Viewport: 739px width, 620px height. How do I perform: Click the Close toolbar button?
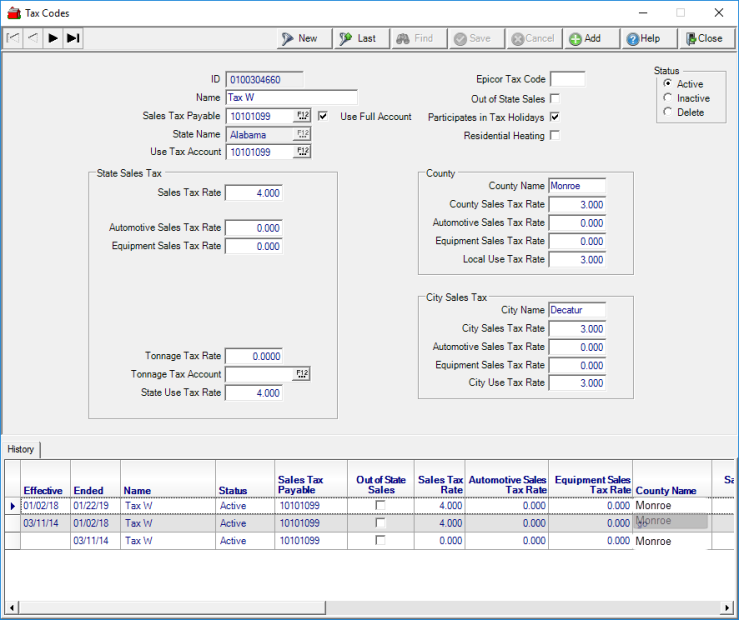tap(705, 38)
